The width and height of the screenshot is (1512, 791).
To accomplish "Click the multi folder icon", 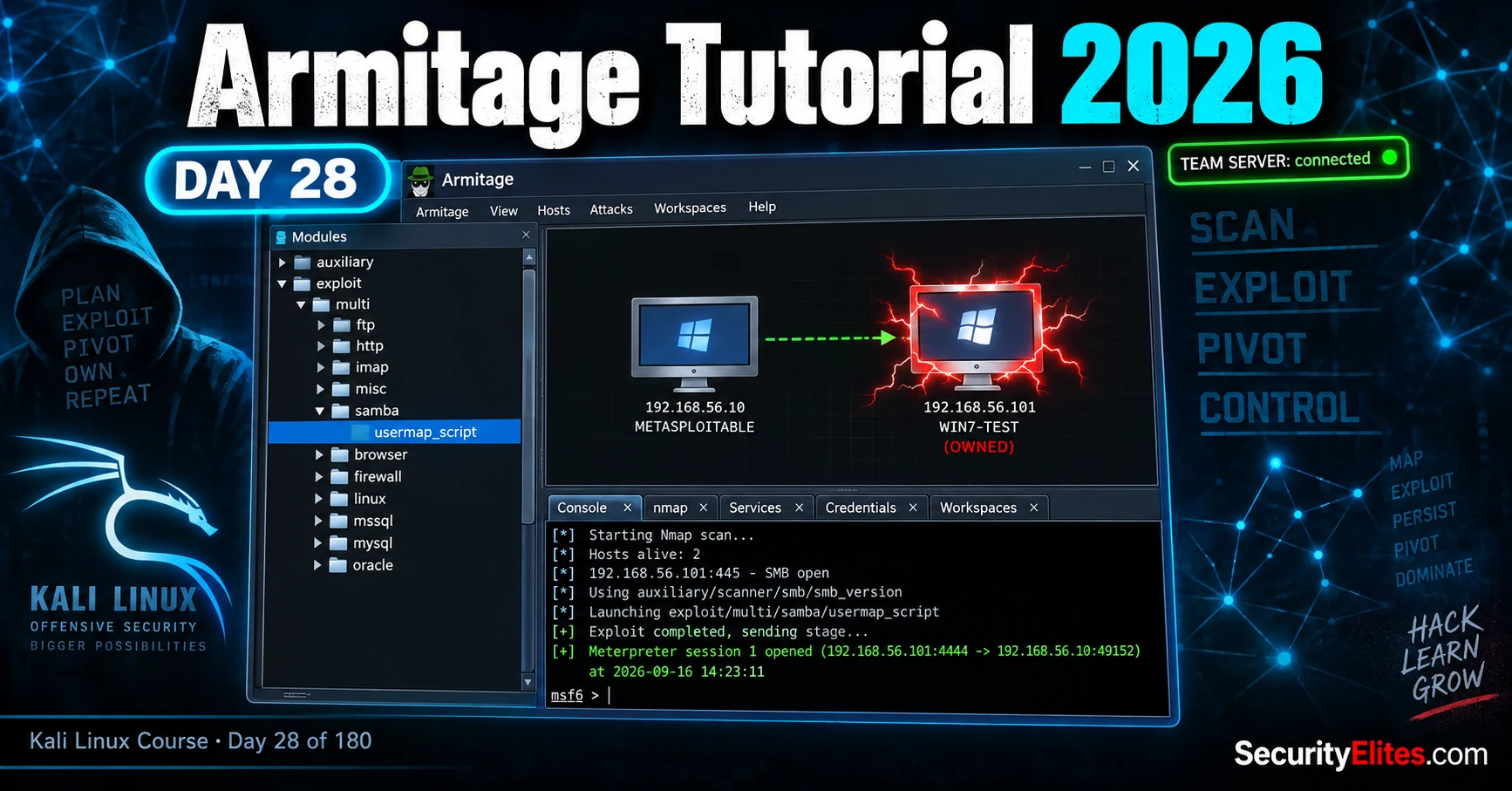I will 322,304.
